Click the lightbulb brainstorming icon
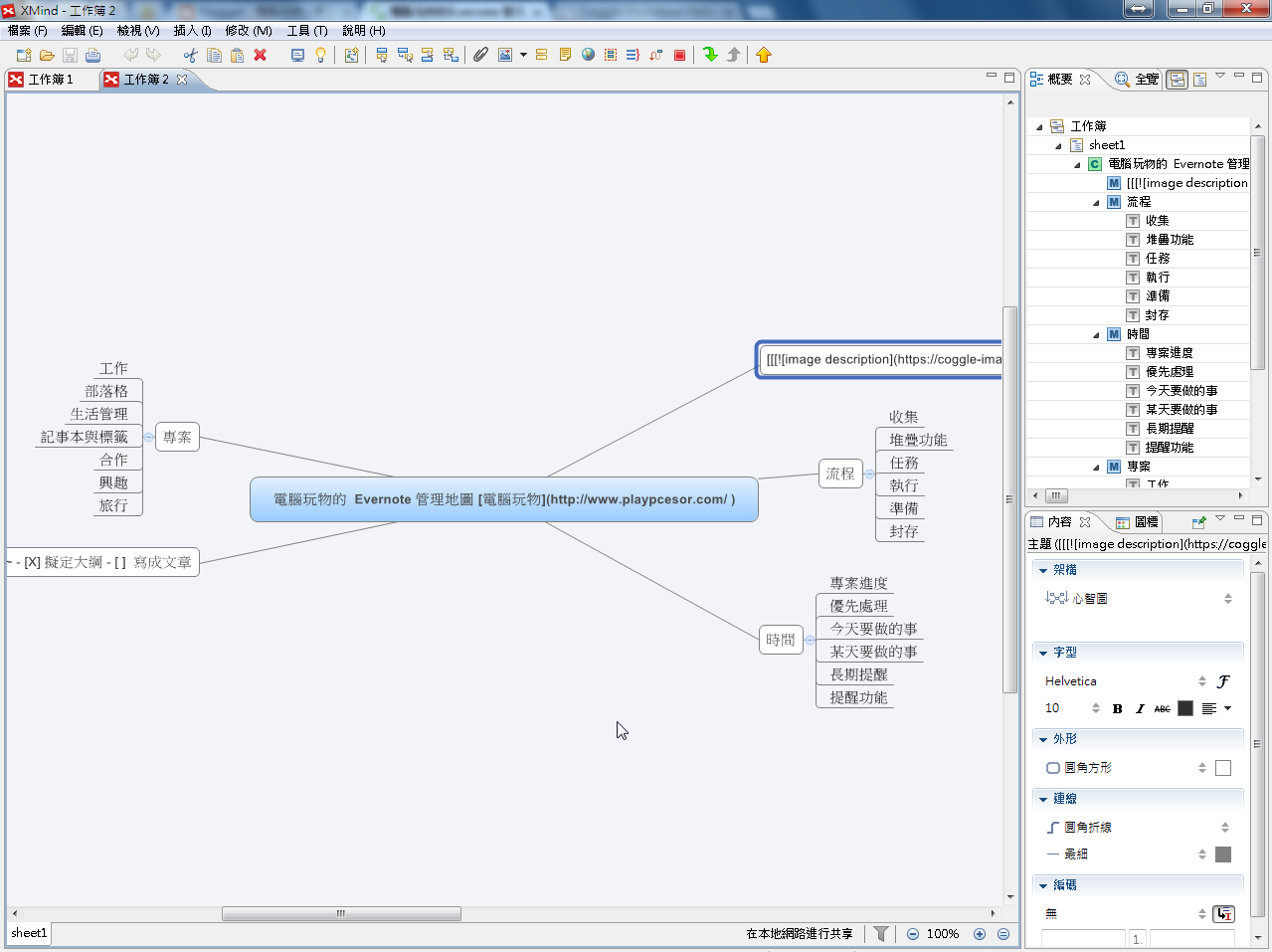Viewport: 1272px width, 952px height. point(320,55)
